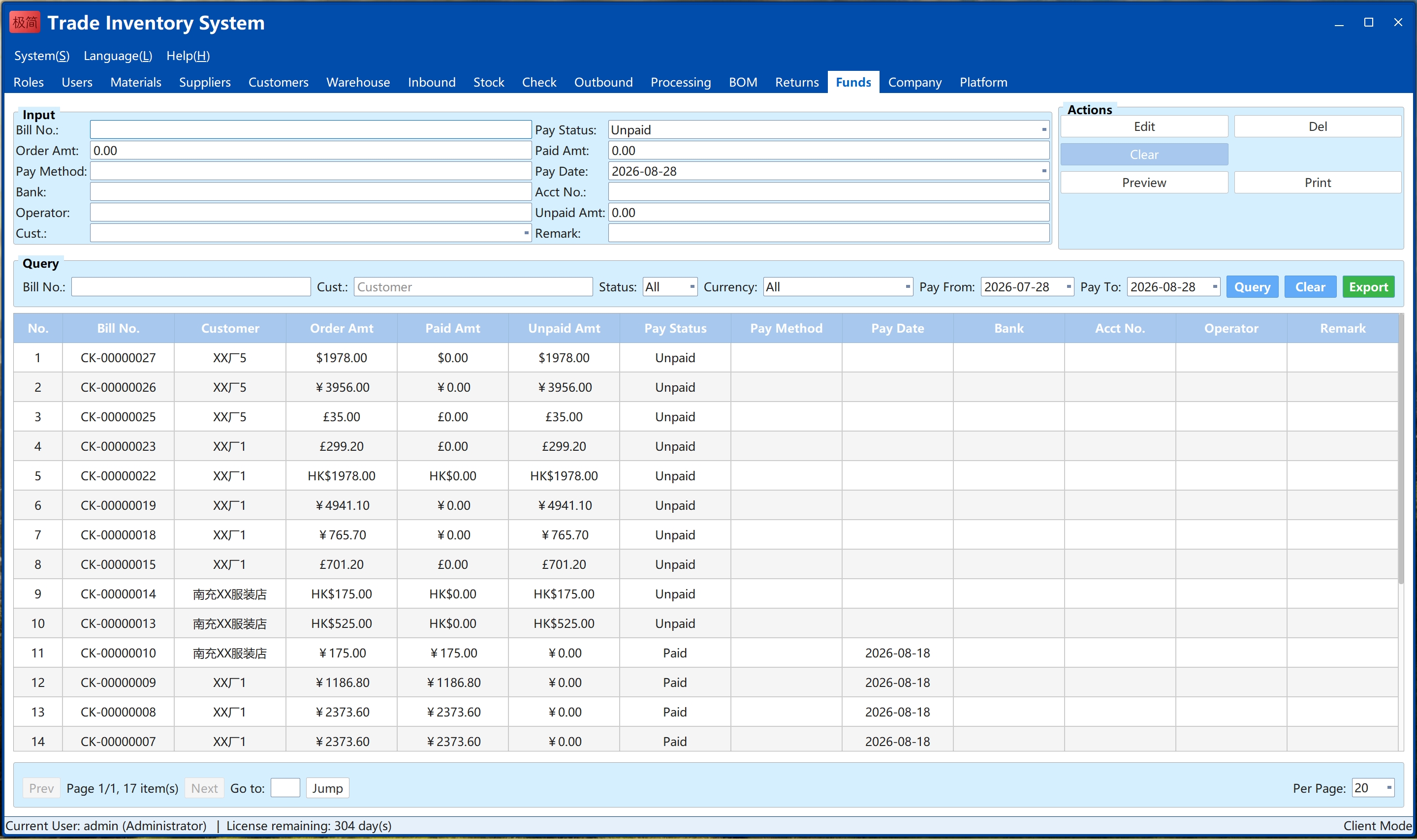
Task: Switch to the Users tab
Action: 77,82
